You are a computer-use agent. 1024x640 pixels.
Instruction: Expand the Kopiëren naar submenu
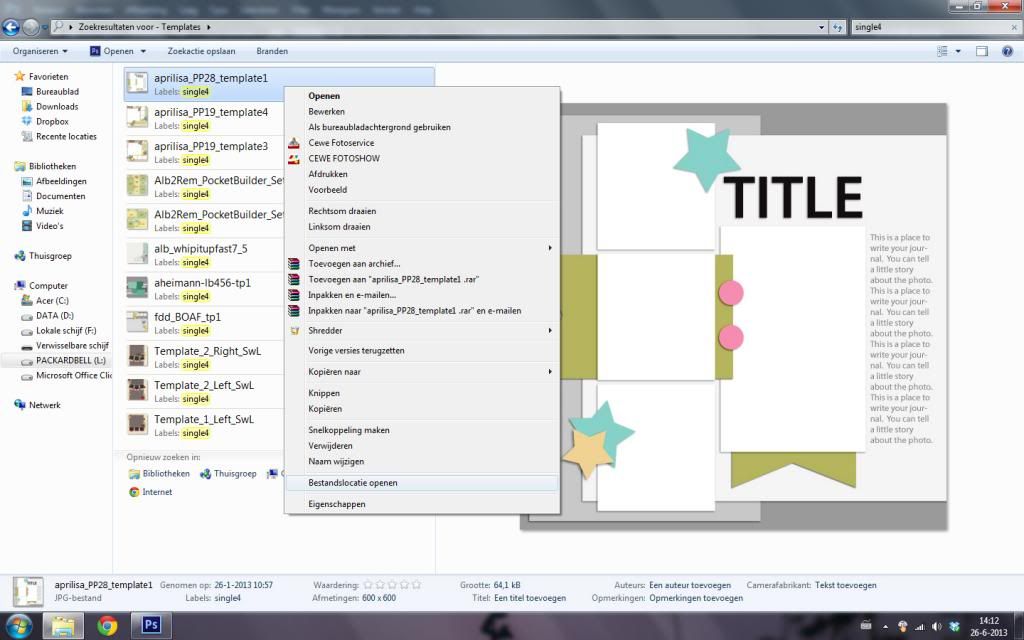[422, 372]
